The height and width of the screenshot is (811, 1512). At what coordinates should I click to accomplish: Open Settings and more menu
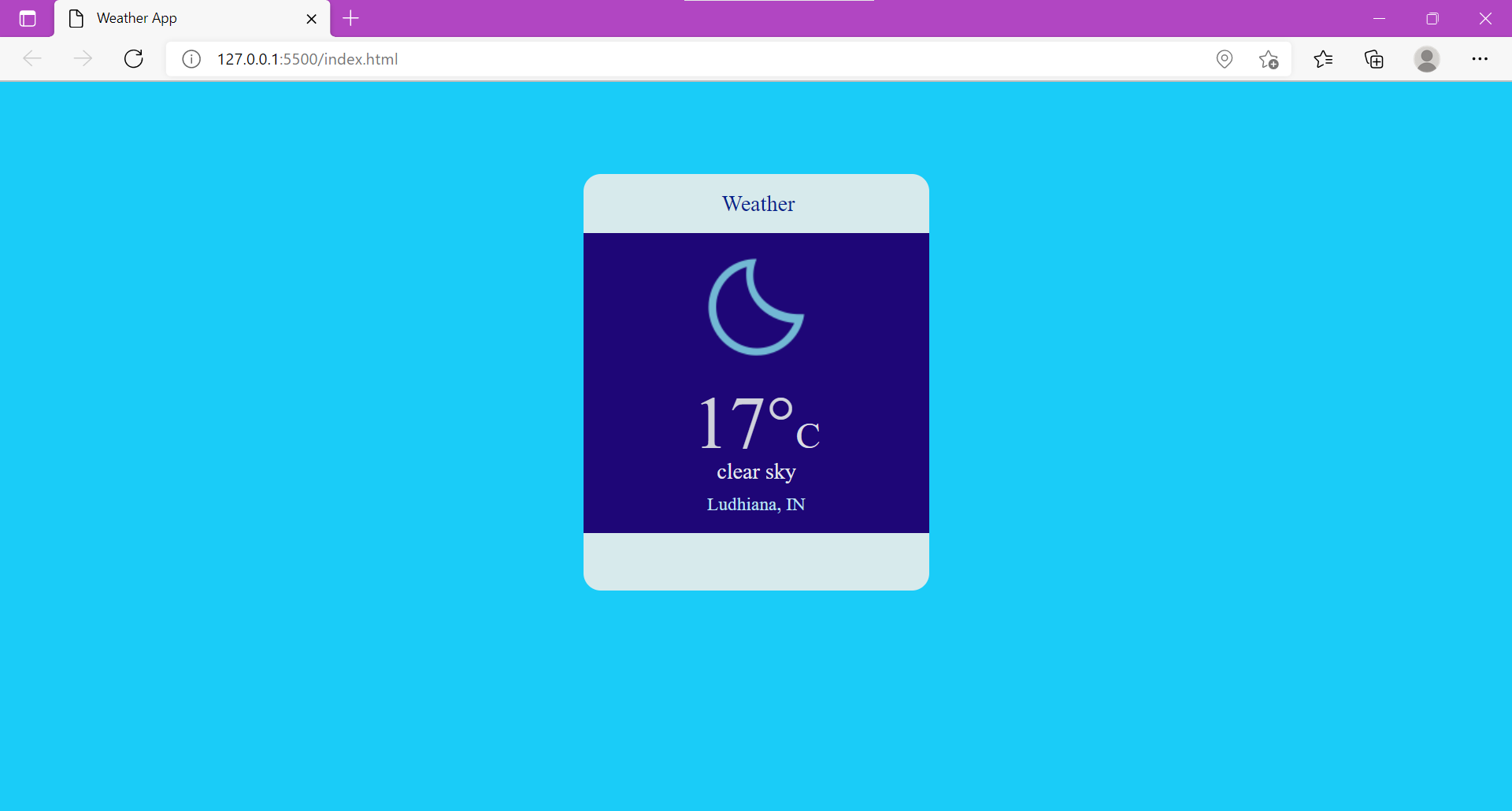[x=1480, y=59]
